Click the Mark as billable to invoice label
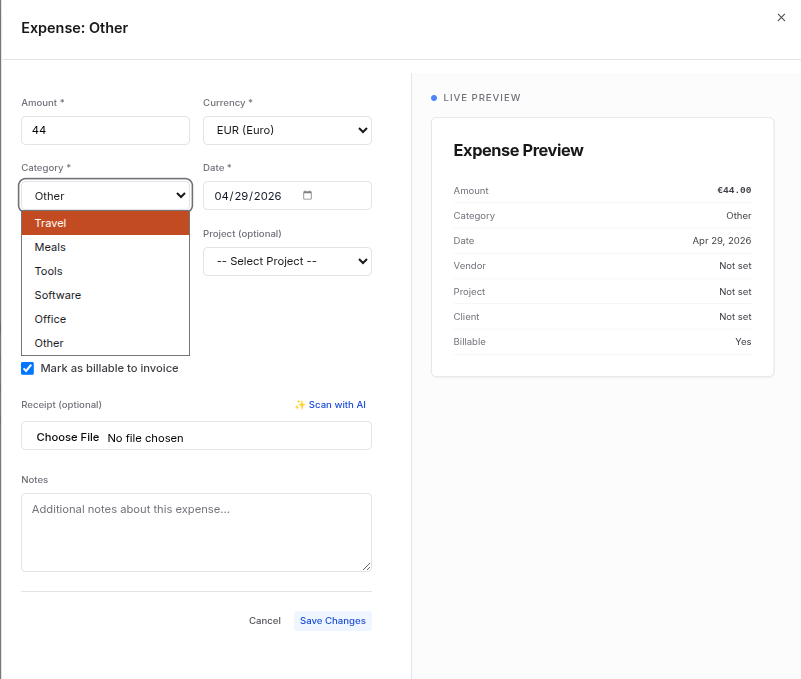The height and width of the screenshot is (679, 801). click(109, 368)
